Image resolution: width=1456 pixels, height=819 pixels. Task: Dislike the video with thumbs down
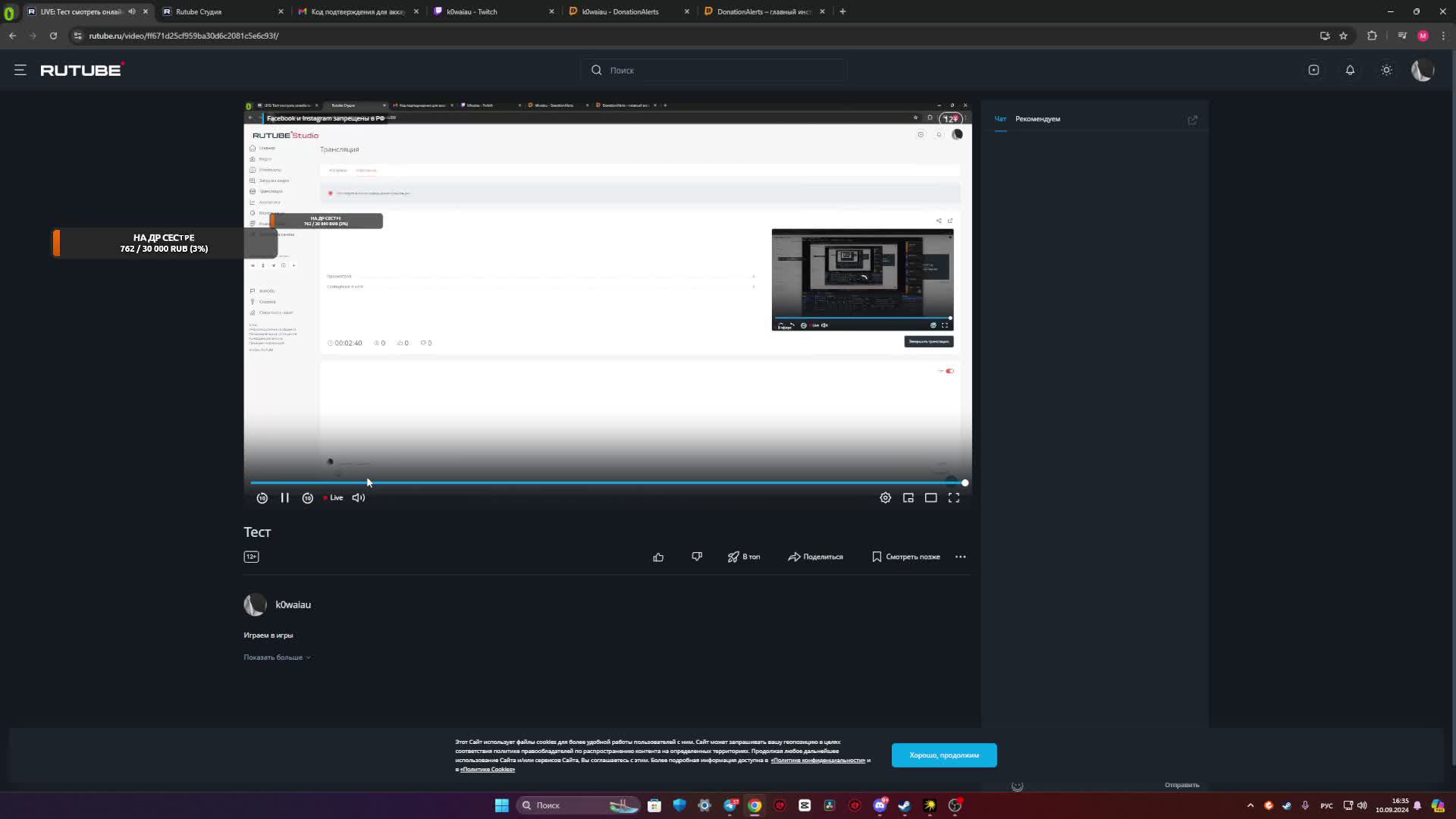tap(697, 557)
